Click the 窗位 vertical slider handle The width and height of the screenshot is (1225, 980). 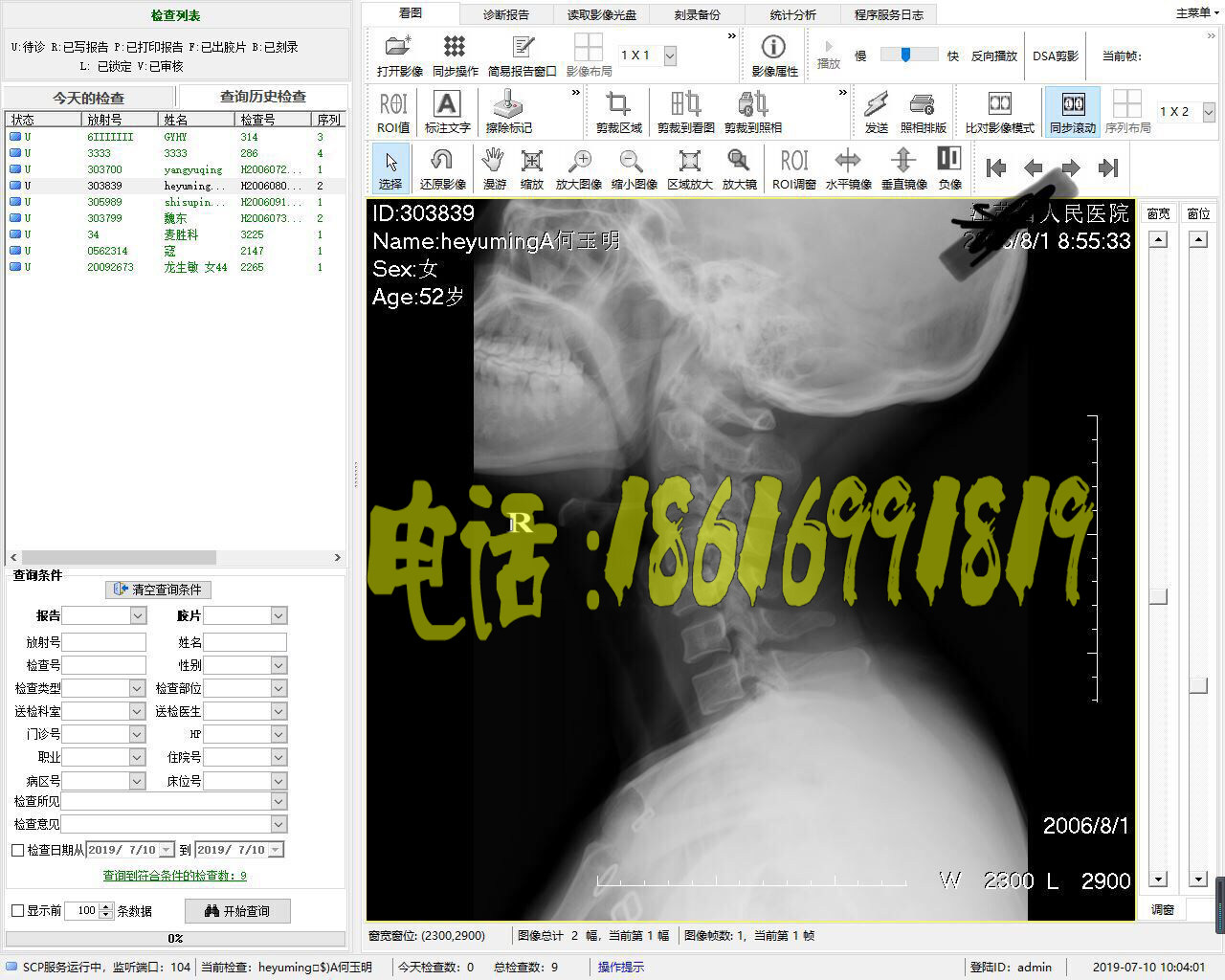click(x=1198, y=685)
